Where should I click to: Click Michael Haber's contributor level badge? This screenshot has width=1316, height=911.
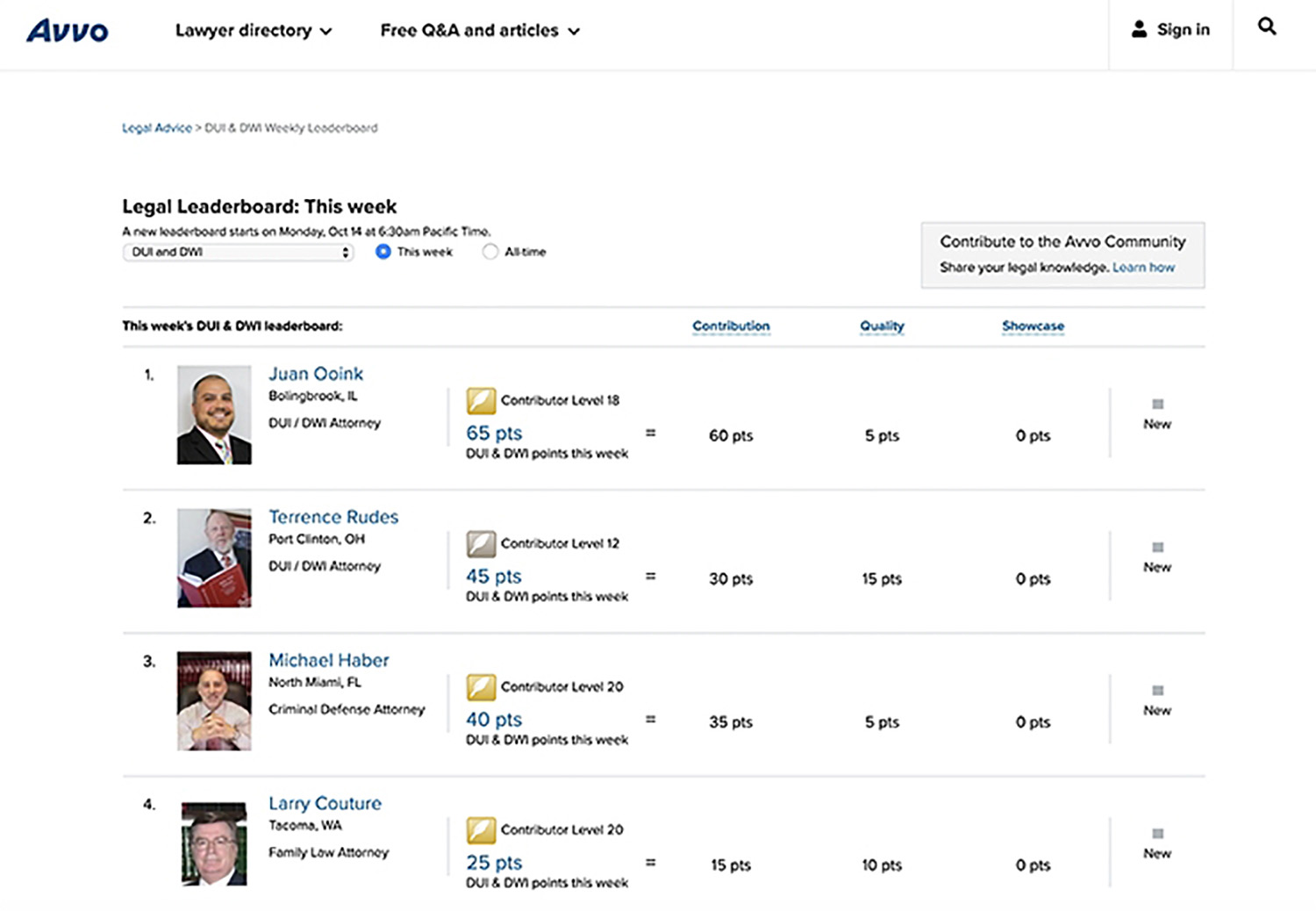[x=481, y=687]
